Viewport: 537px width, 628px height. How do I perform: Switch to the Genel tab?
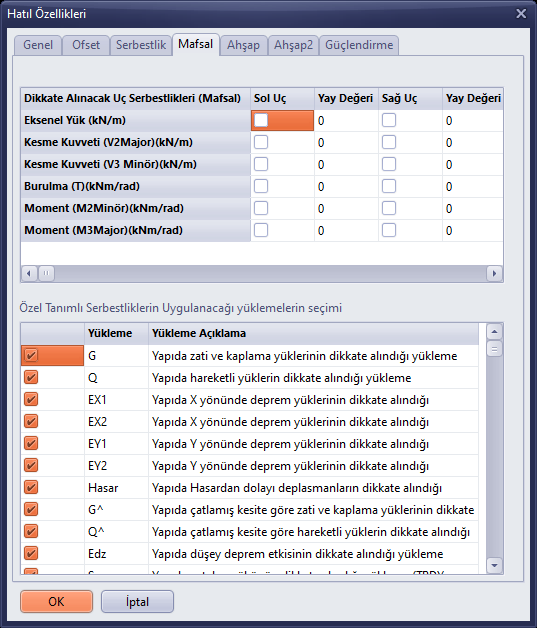click(38, 45)
